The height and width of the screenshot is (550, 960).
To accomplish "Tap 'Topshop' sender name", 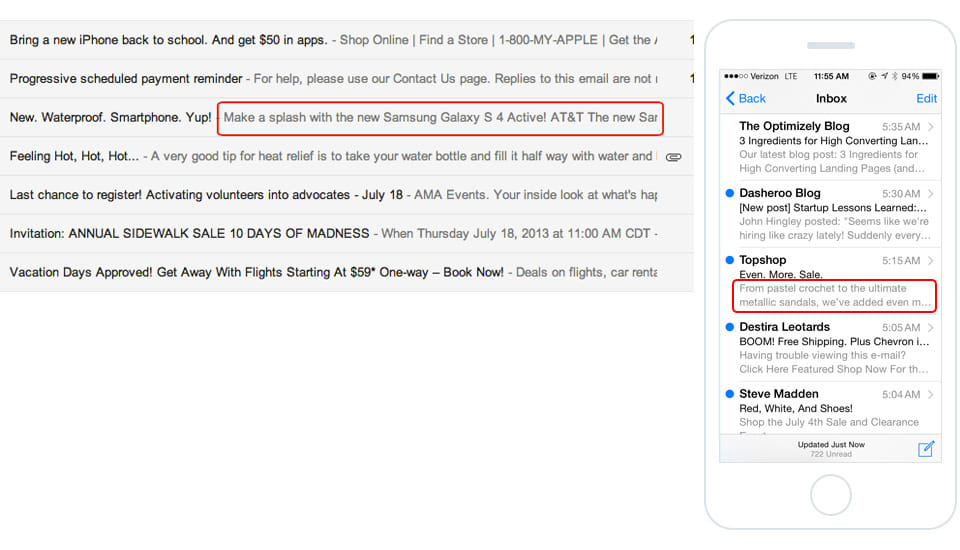I will pyautogui.click(x=762, y=260).
